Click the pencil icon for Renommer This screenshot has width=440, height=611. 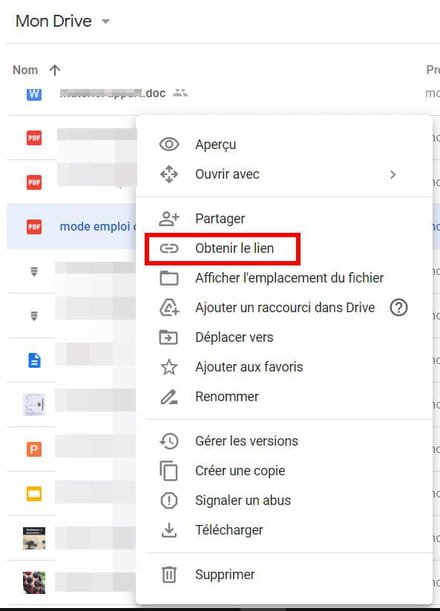click(169, 397)
